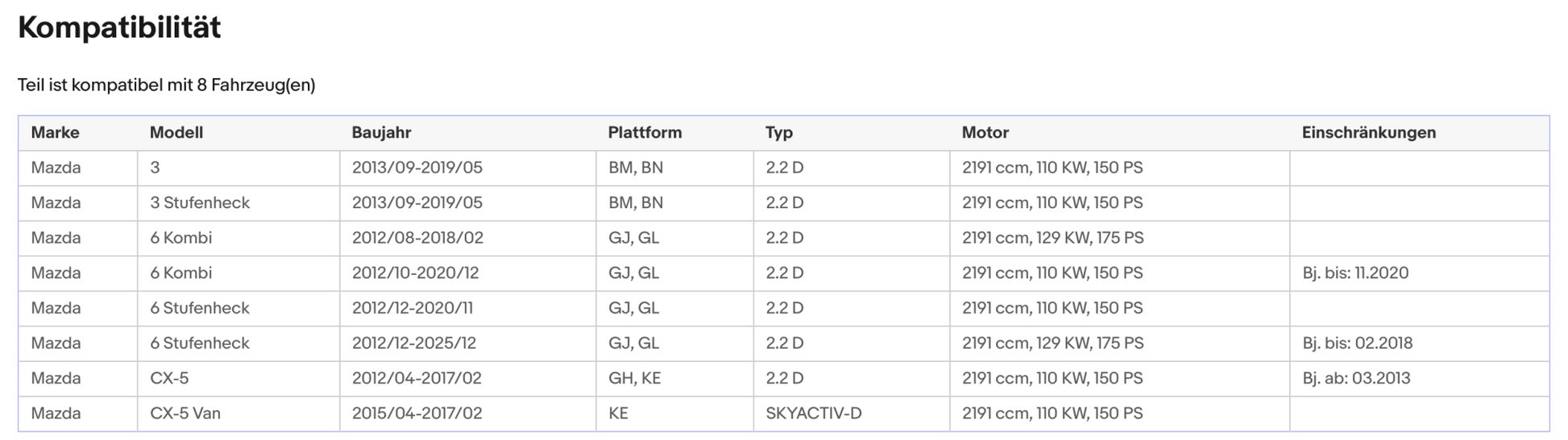Select the "3 Stufenheck" model cell
Screen dimensions: 1568x440
[200, 203]
